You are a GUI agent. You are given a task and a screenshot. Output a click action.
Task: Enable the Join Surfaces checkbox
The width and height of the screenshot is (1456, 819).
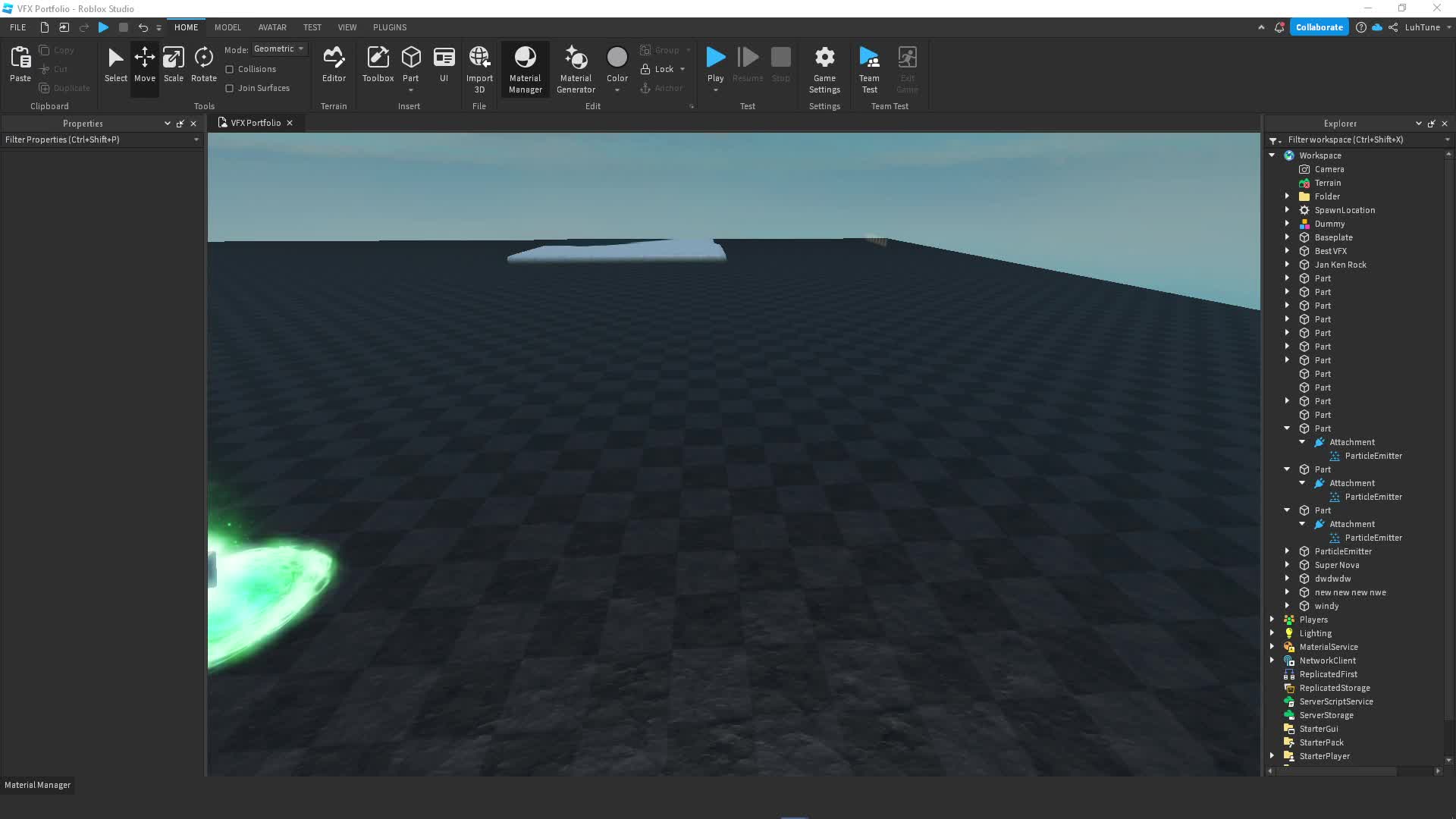pyautogui.click(x=230, y=88)
